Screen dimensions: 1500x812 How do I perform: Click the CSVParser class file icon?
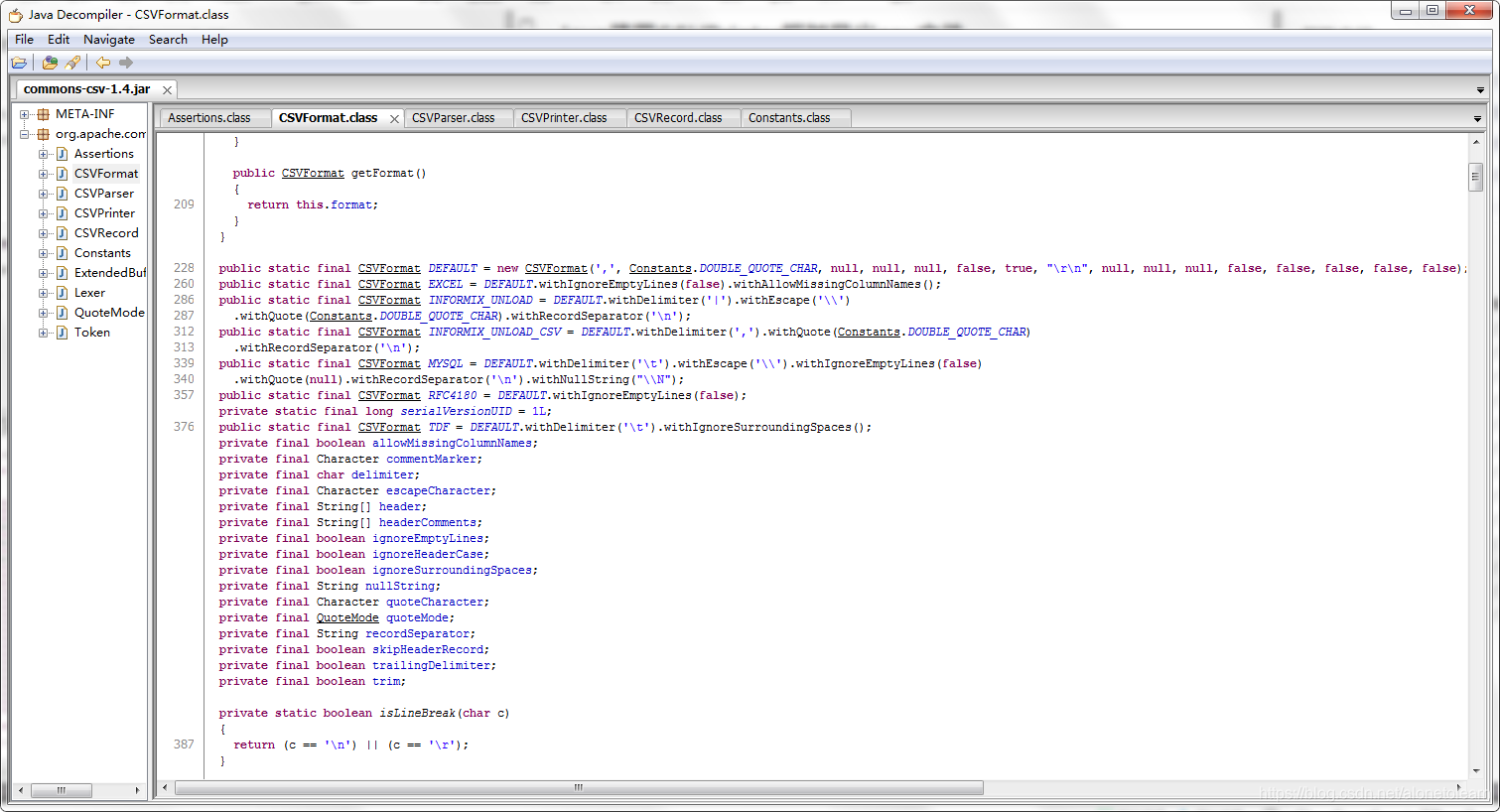[x=62, y=194]
